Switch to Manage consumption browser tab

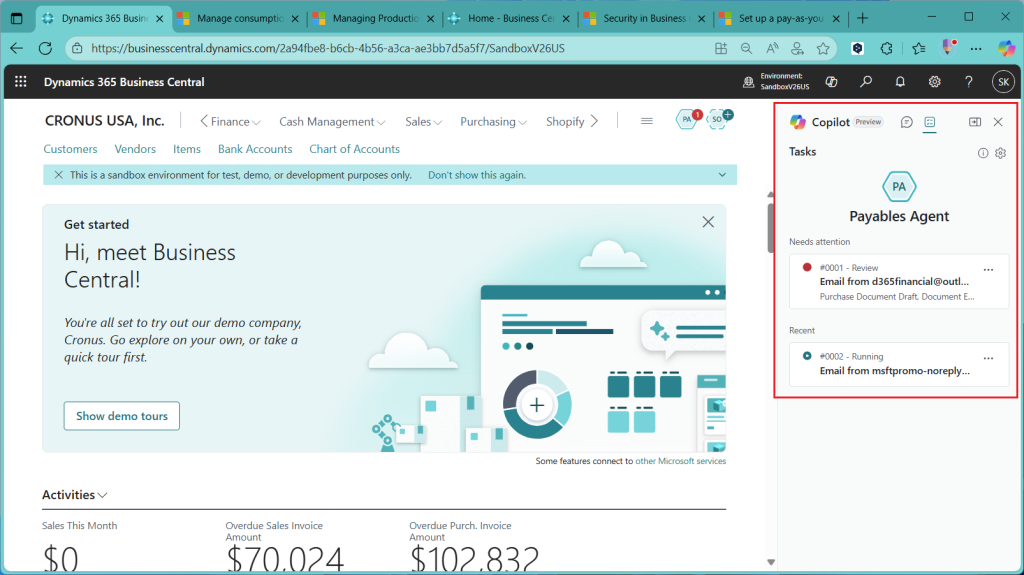point(240,18)
